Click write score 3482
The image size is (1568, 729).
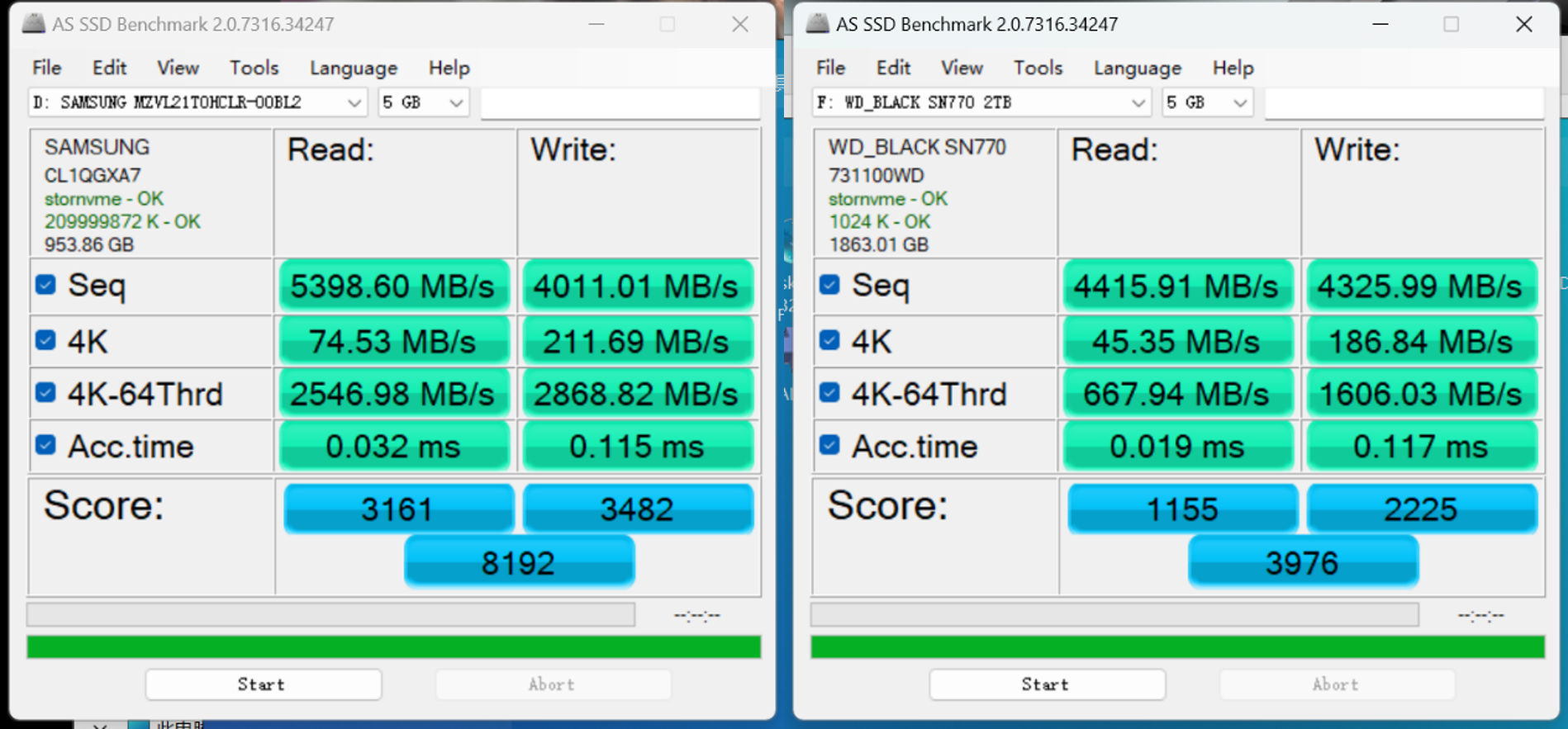tap(638, 509)
